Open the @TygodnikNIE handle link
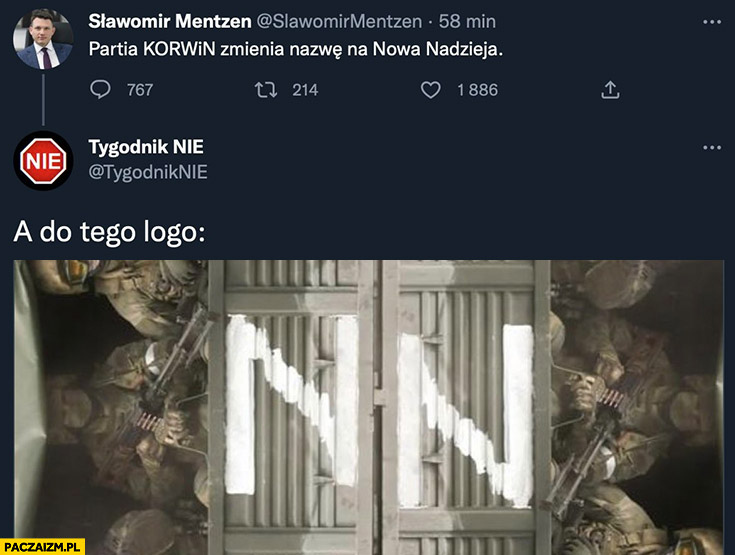 148,172
